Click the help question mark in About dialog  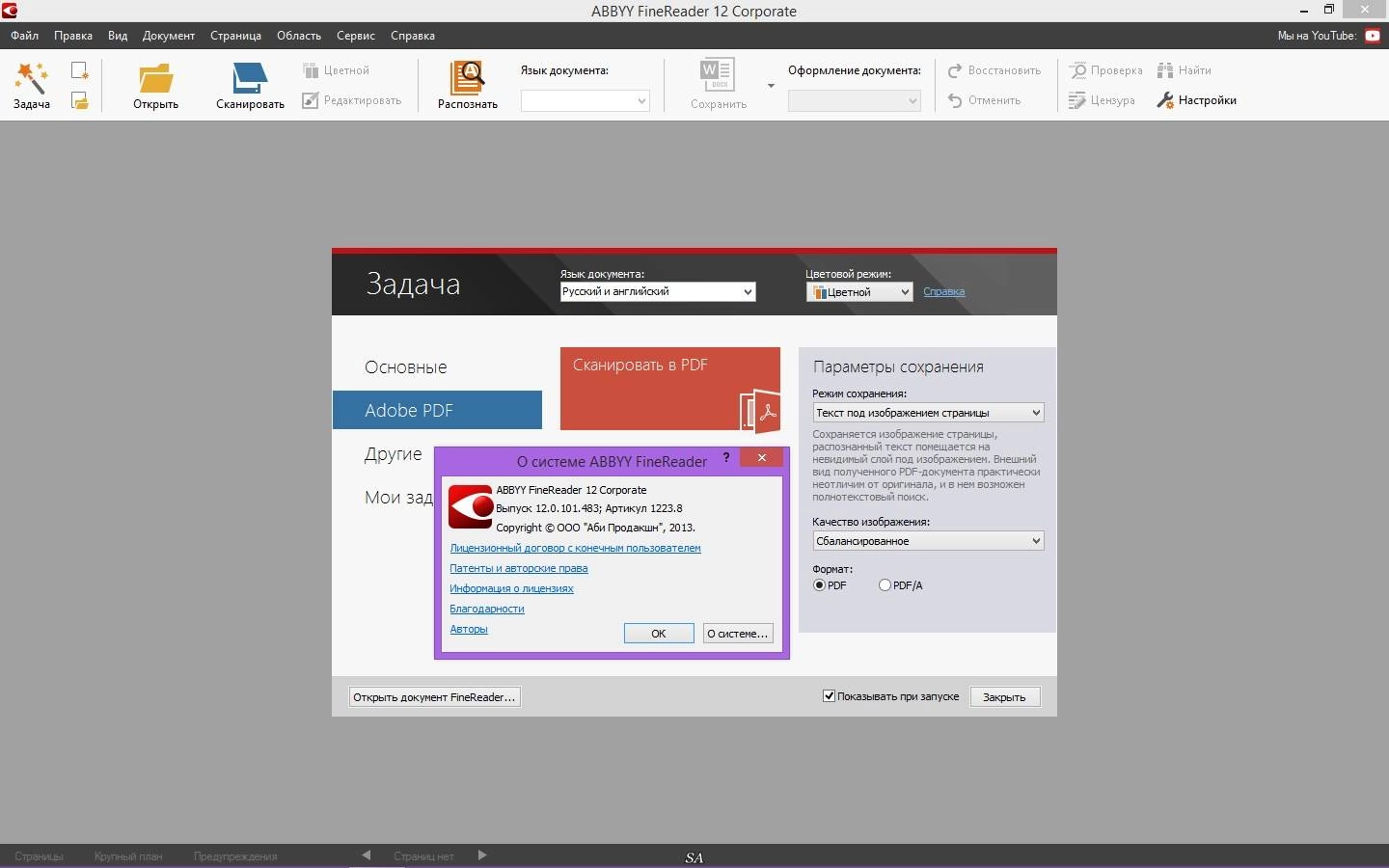[x=726, y=458]
